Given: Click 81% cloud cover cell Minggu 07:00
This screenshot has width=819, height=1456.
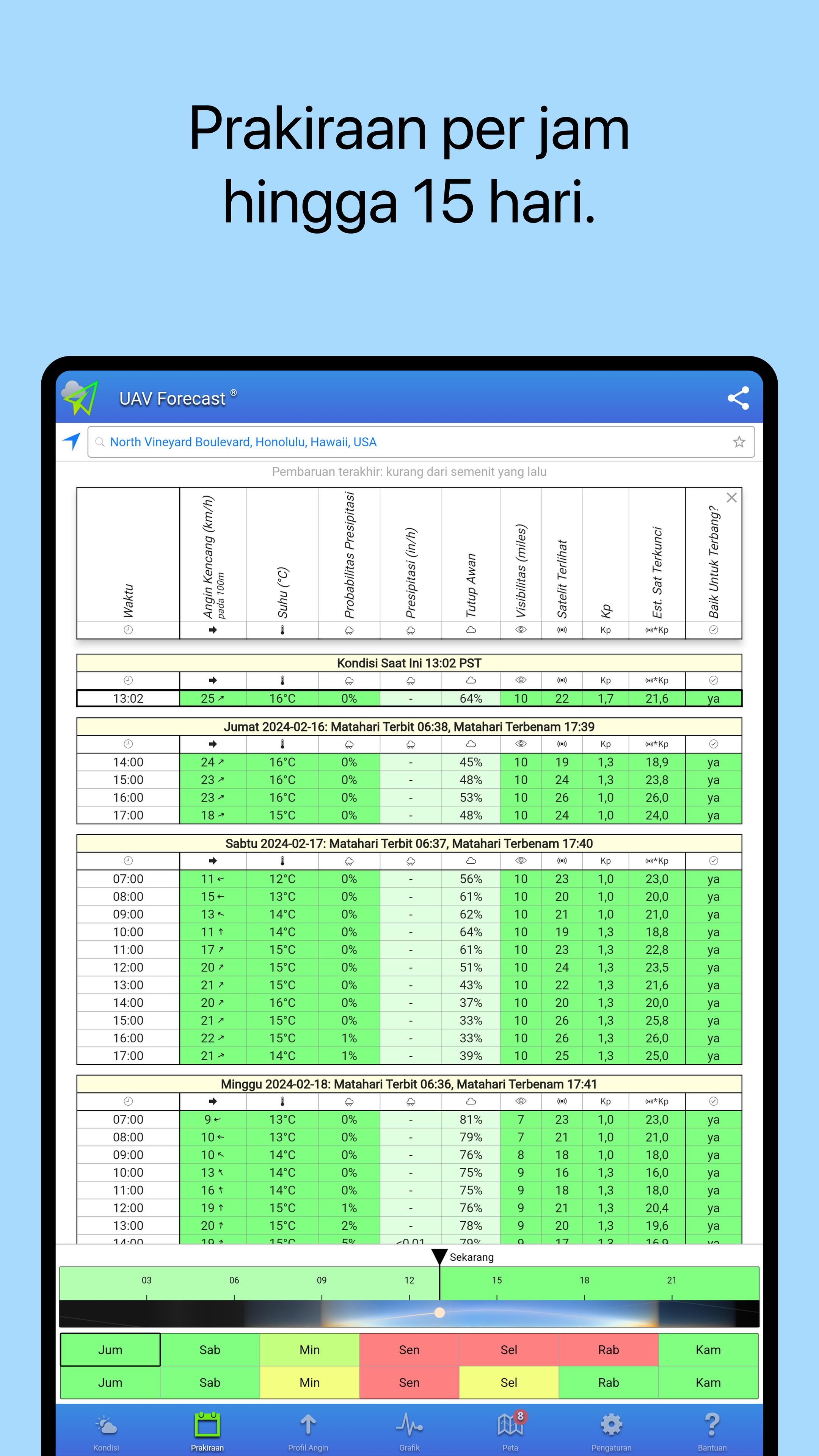Looking at the screenshot, I should pyautogui.click(x=471, y=1120).
